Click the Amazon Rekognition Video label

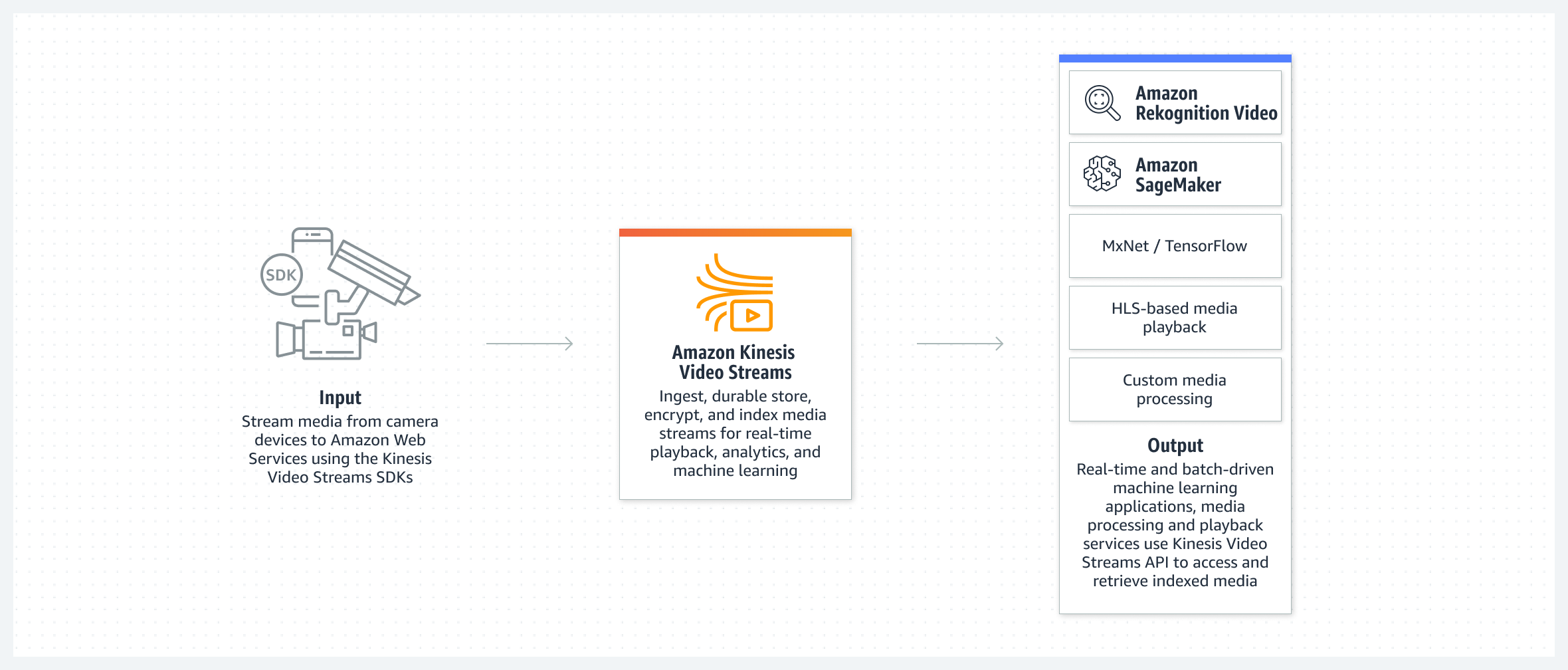(1206, 102)
